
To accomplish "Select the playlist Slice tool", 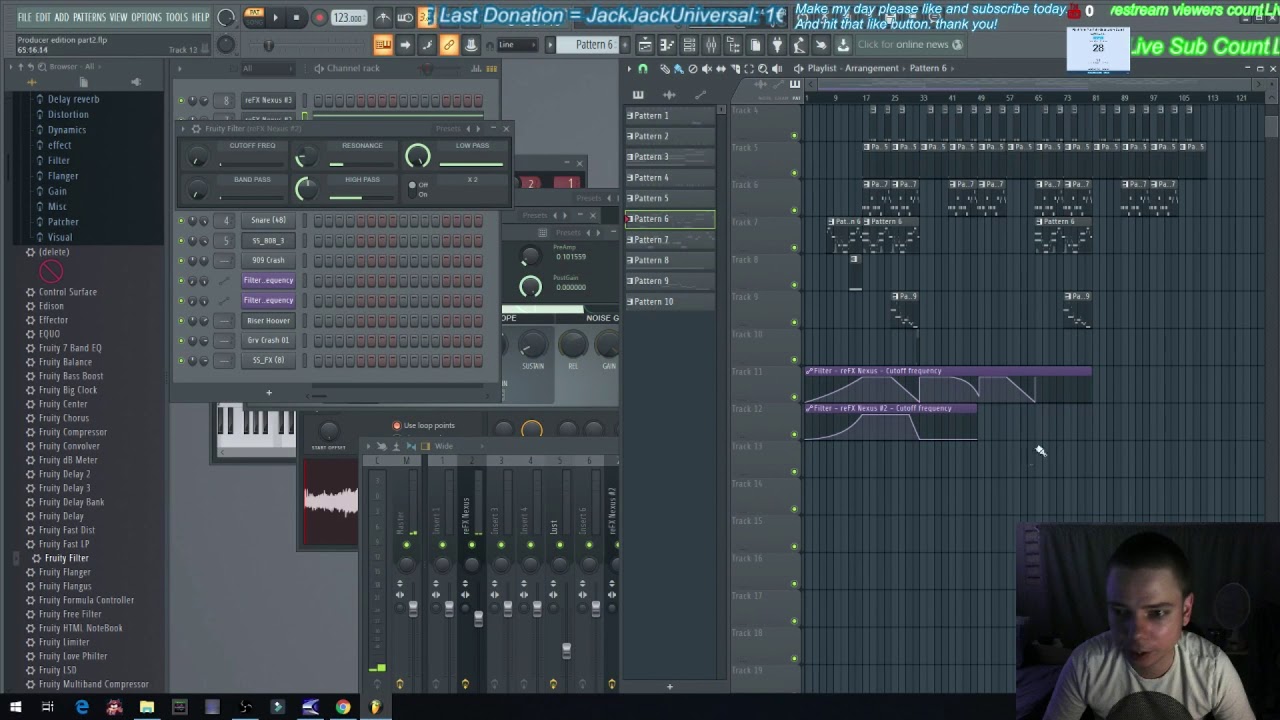I will coord(736,68).
